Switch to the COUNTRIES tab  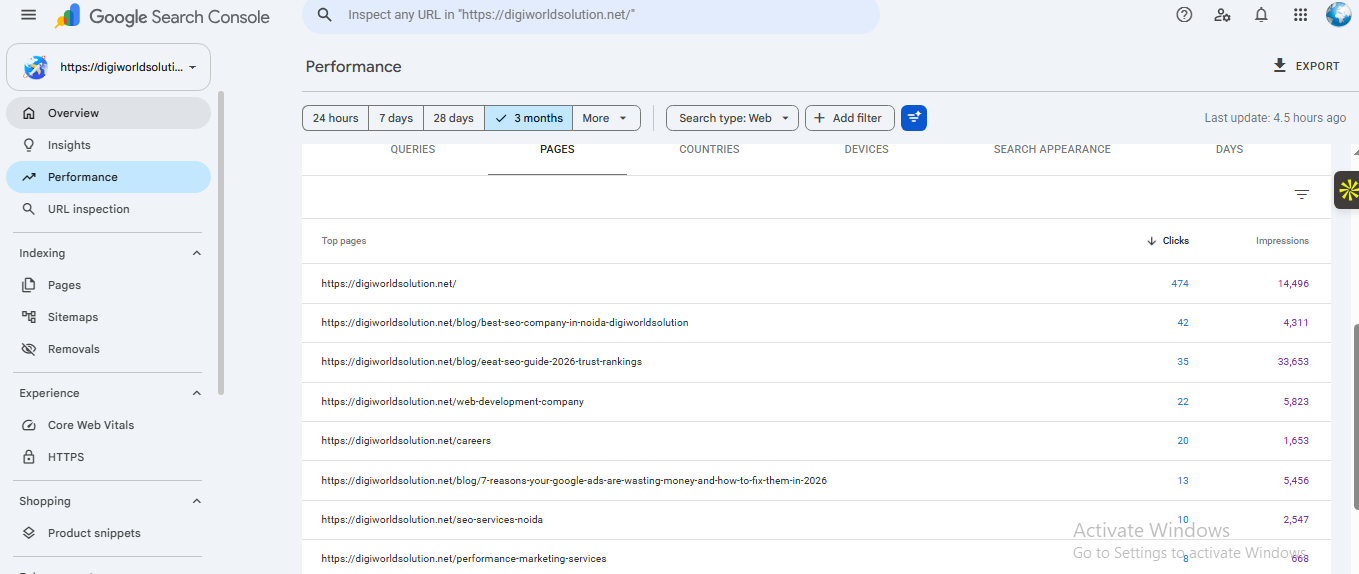click(709, 150)
